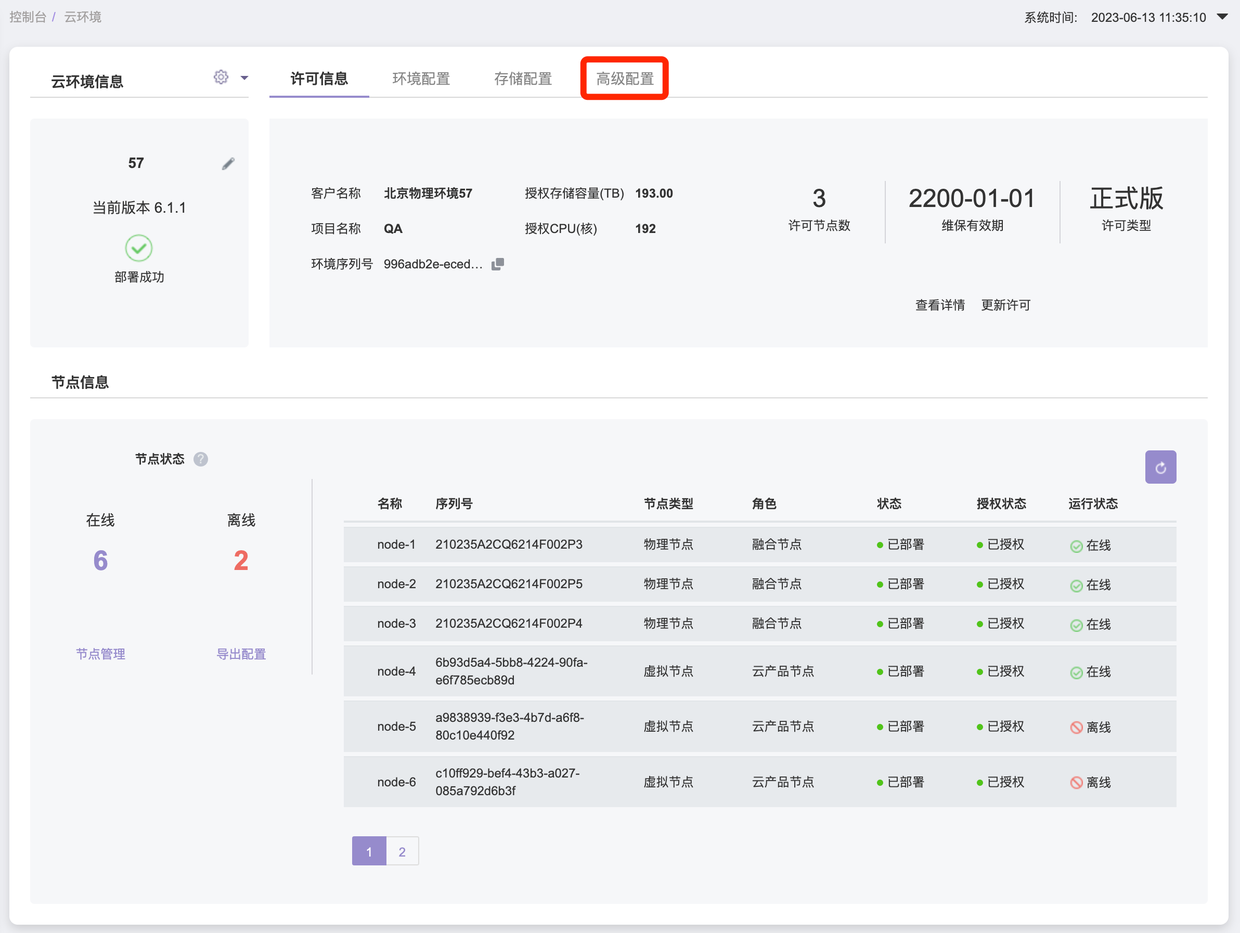Copy the environment serial number via copy icon
This screenshot has height=933, width=1240.
(x=498, y=264)
